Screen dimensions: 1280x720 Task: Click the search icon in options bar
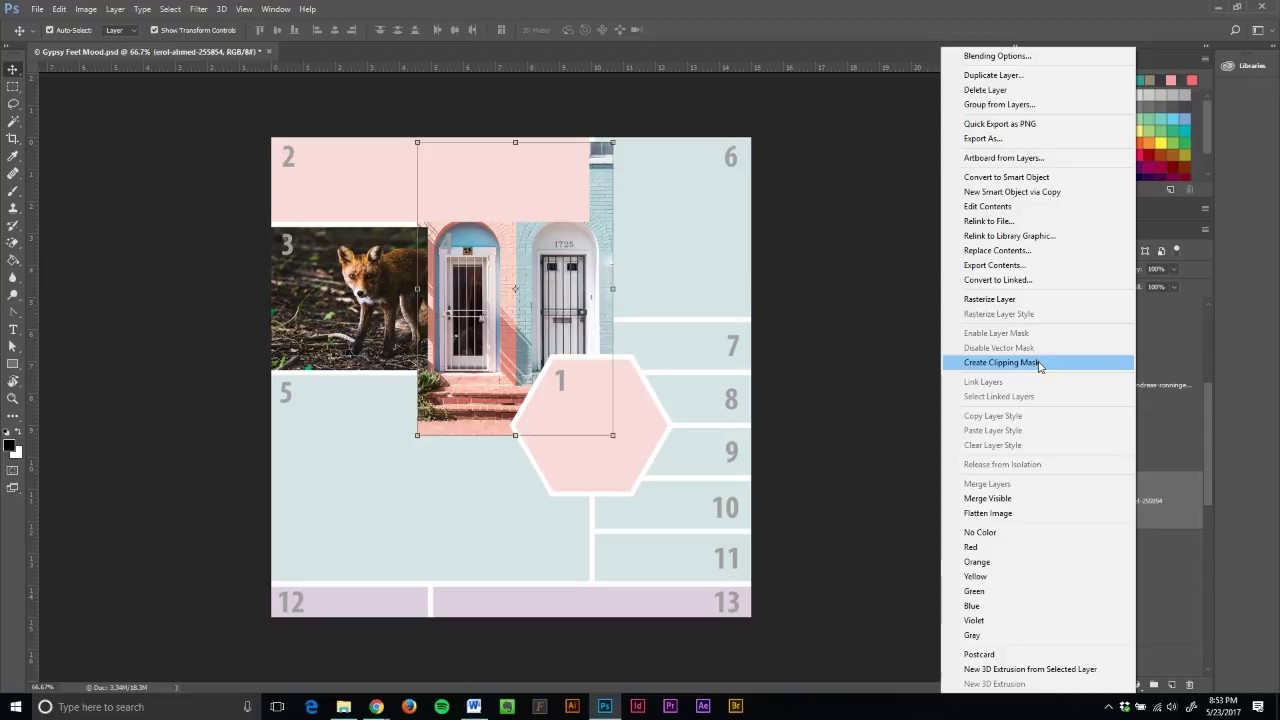[1235, 30]
